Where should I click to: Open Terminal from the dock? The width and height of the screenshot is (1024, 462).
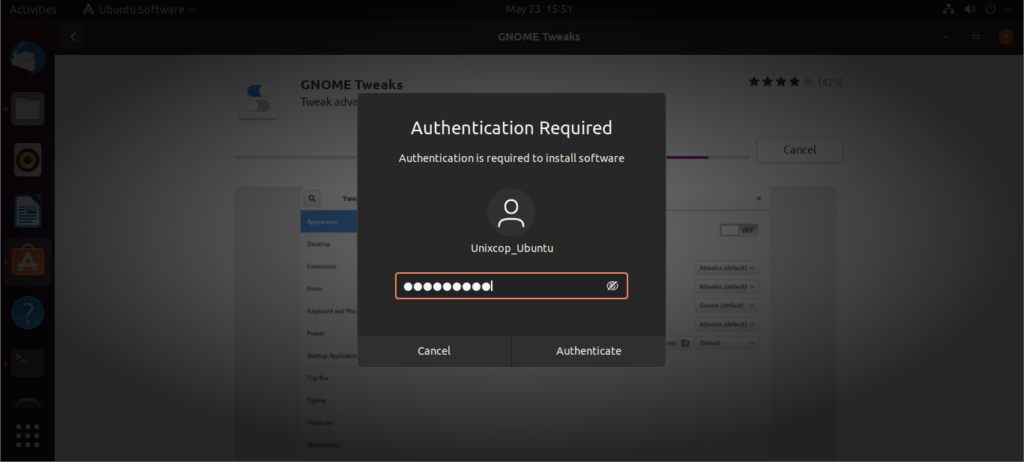coord(27,364)
